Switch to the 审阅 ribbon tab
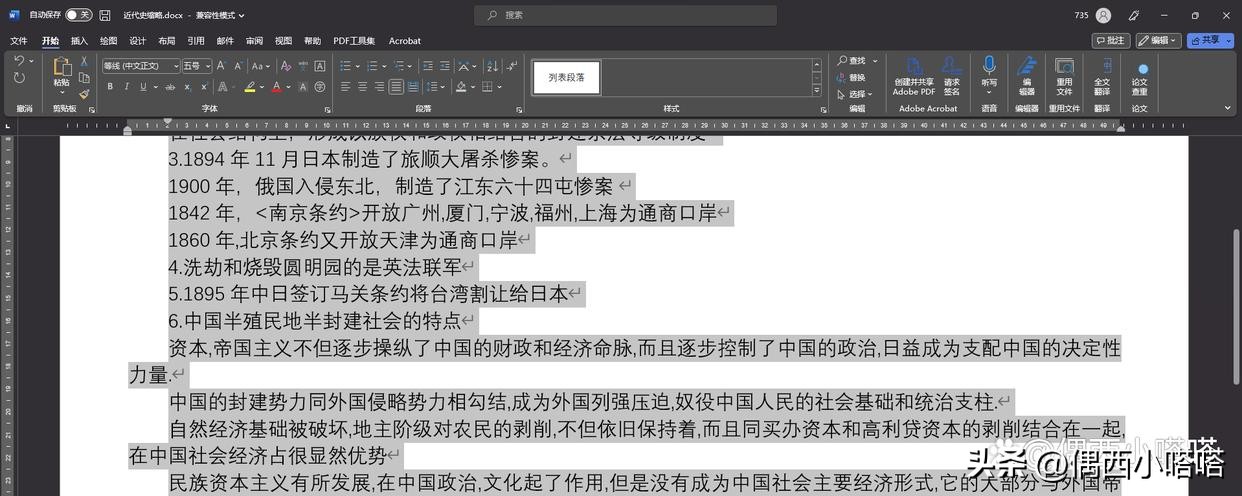Viewport: 1242px width, 496px height. (254, 41)
